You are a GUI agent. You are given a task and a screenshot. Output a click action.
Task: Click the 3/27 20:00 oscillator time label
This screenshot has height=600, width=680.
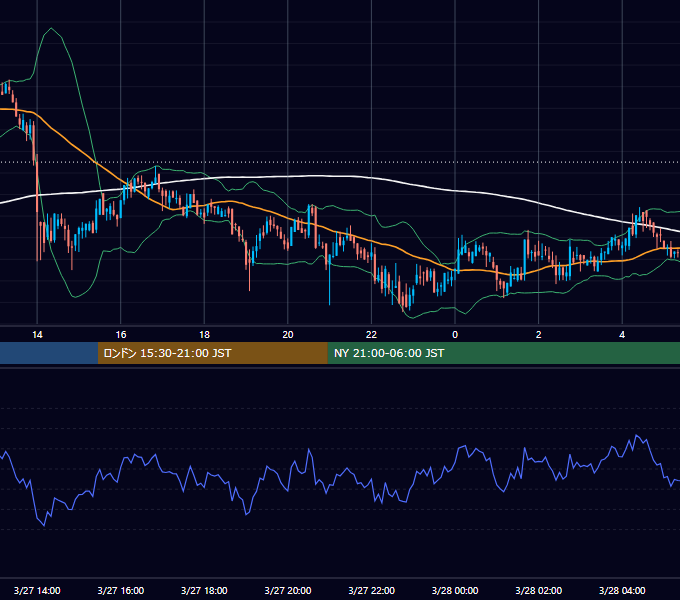tap(288, 590)
